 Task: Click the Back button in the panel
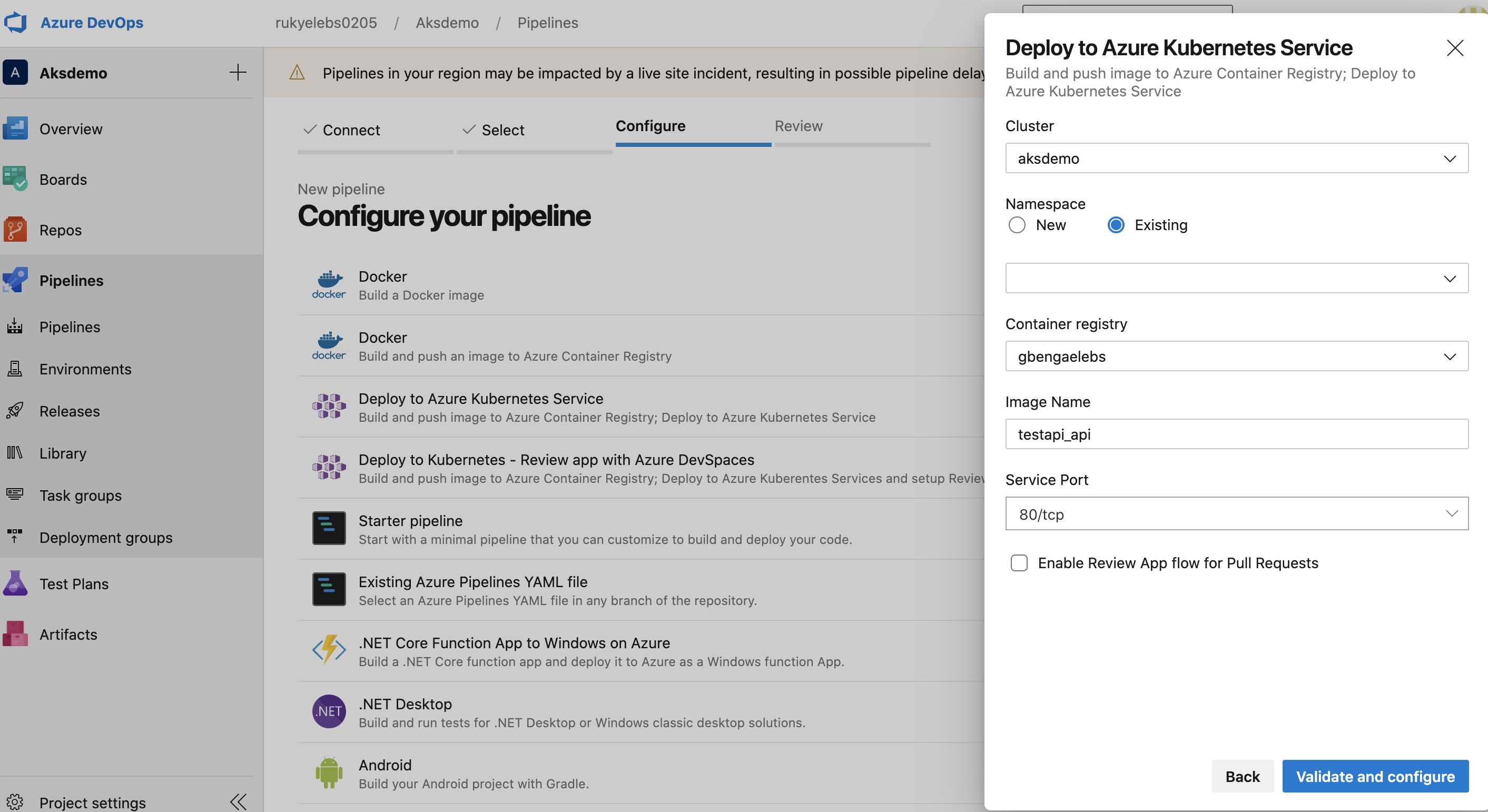(1243, 776)
